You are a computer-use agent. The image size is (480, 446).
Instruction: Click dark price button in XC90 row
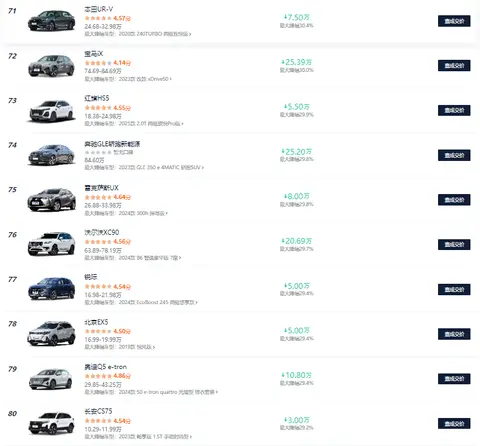point(454,245)
